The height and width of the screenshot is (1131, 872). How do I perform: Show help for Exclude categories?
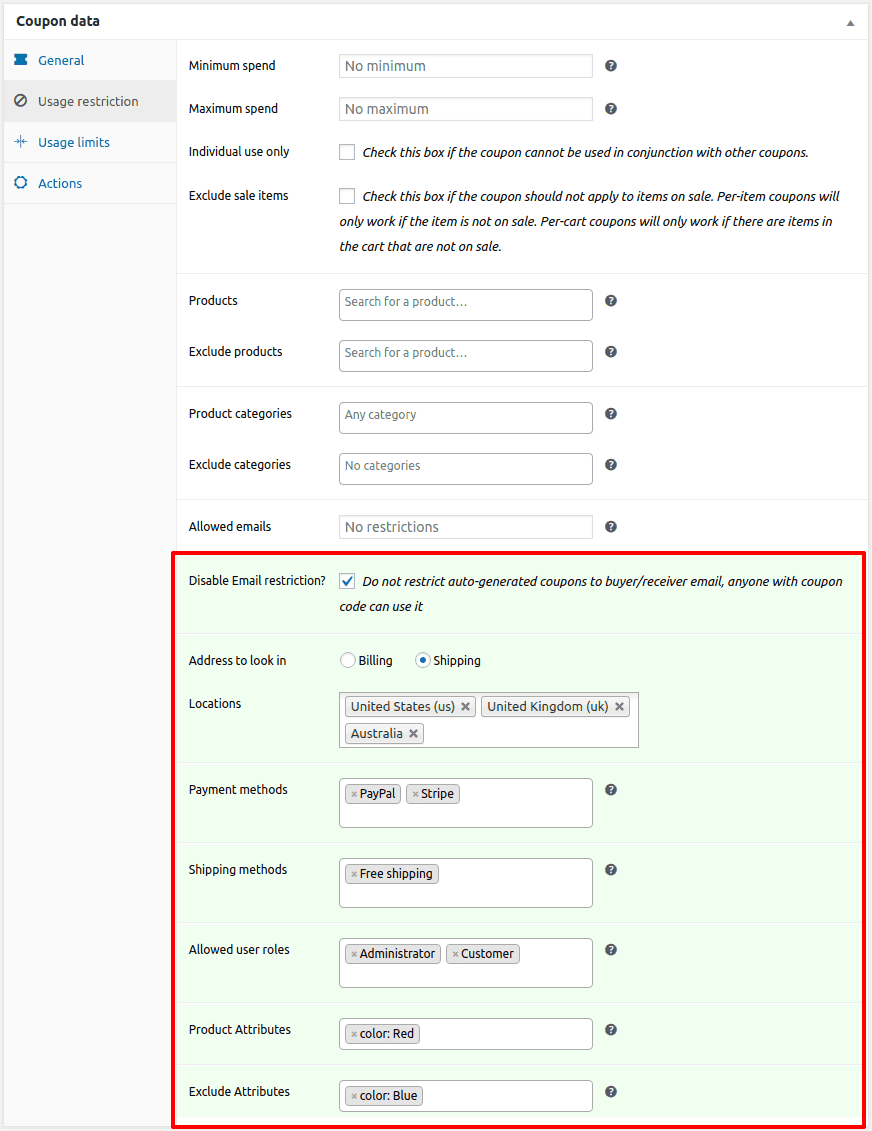click(611, 465)
